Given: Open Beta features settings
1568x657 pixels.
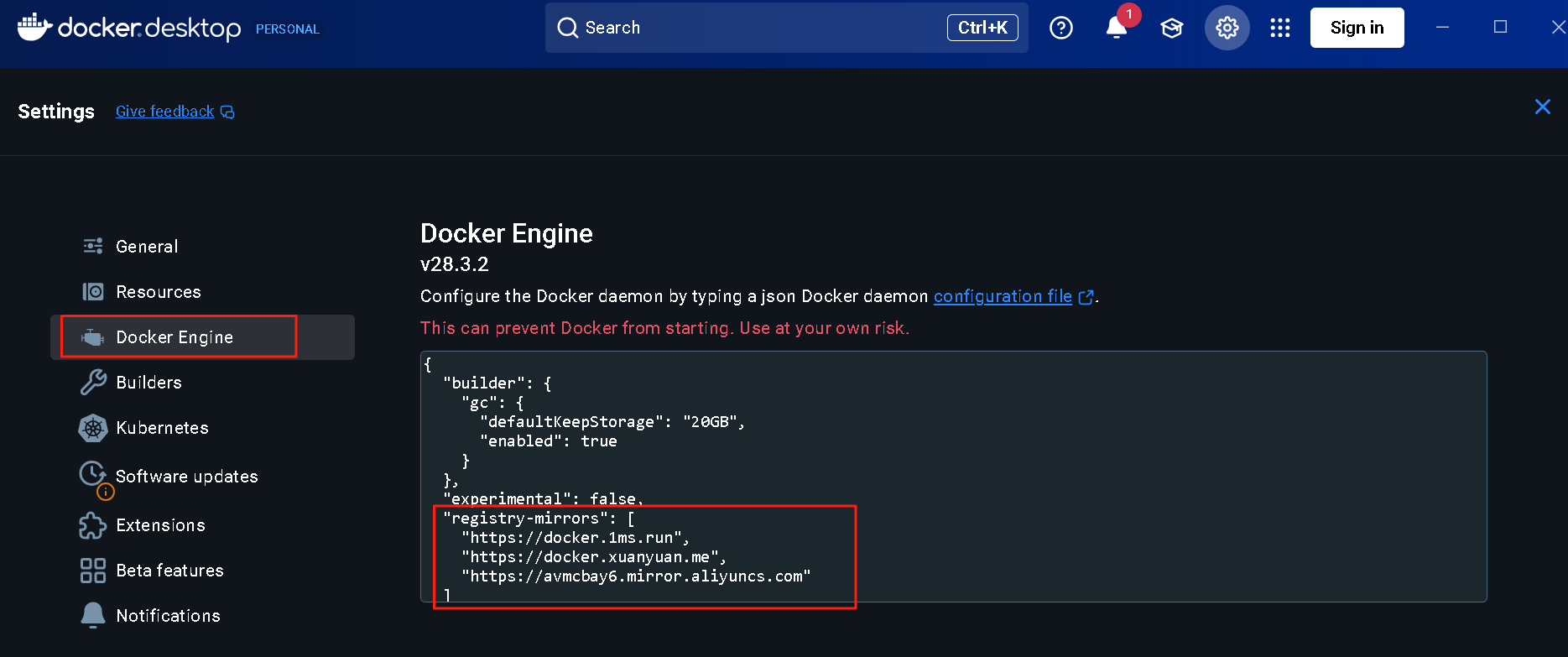Looking at the screenshot, I should (169, 571).
